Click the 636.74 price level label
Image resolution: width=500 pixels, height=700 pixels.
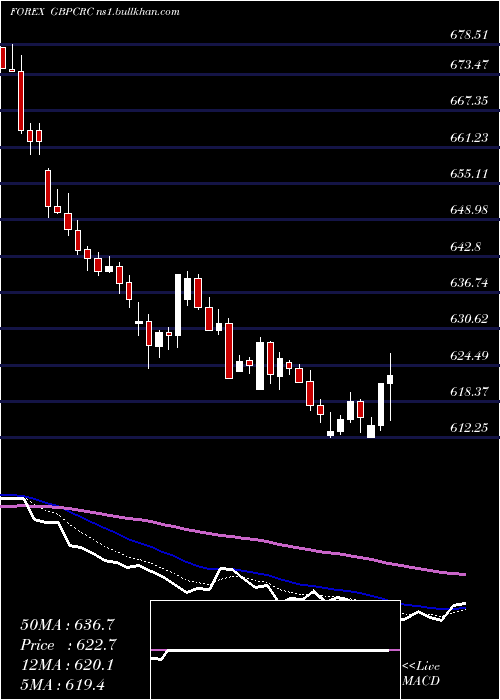469,283
